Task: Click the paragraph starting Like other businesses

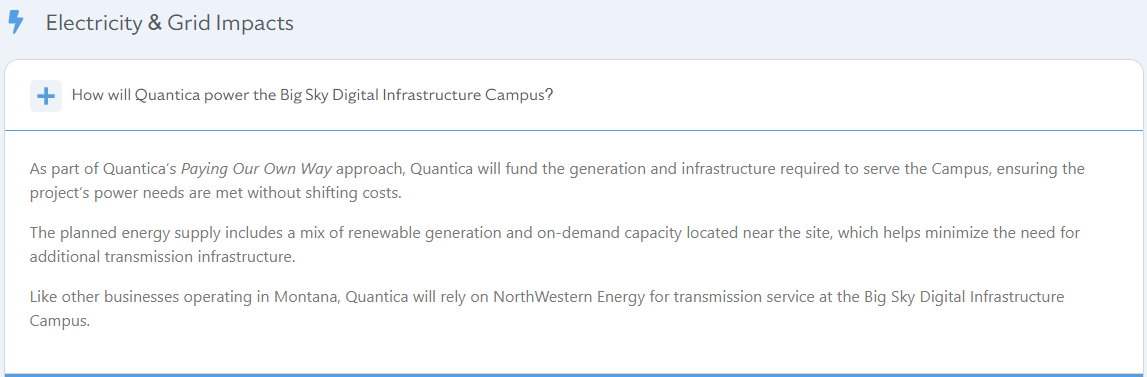Action: [x=546, y=309]
